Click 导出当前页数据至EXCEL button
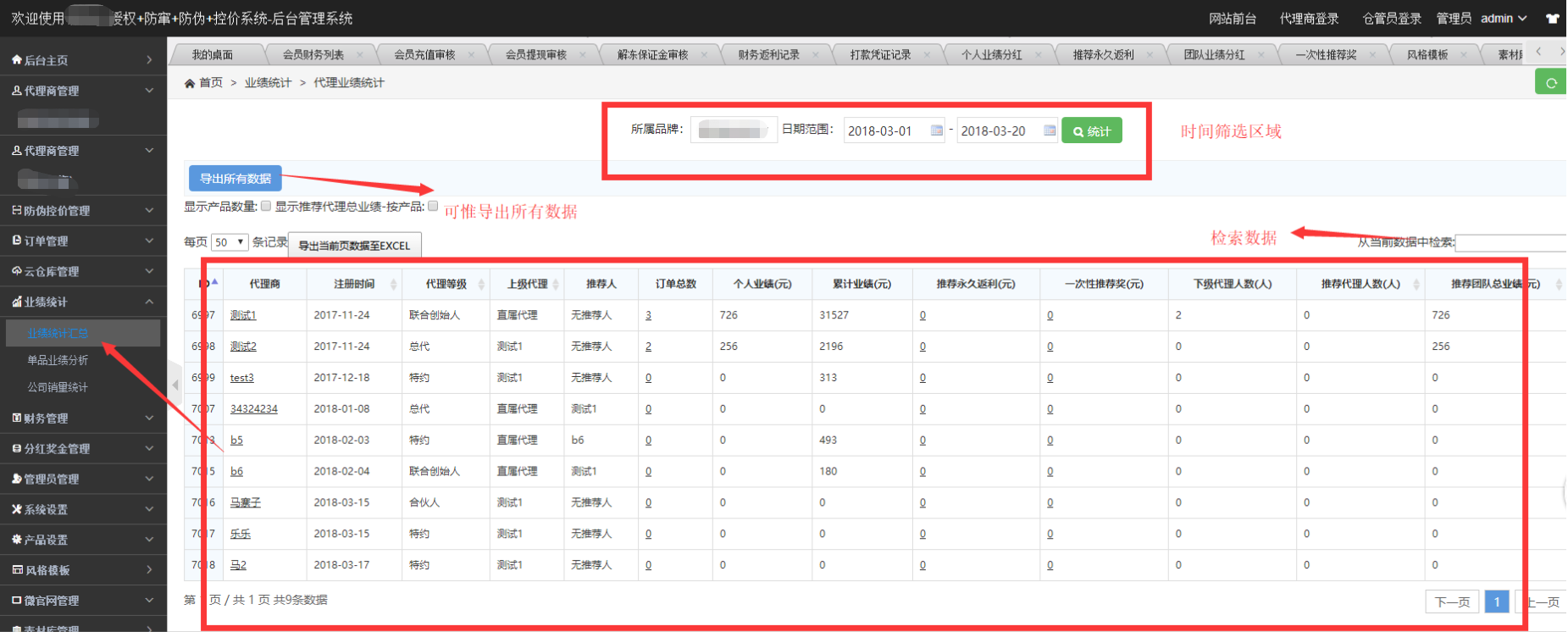1568x632 pixels. 354,246
